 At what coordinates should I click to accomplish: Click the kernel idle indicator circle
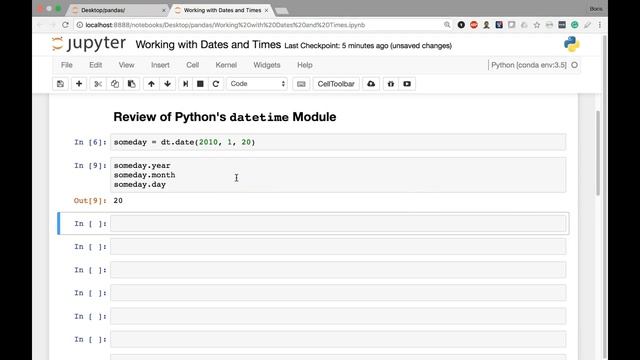[574, 65]
